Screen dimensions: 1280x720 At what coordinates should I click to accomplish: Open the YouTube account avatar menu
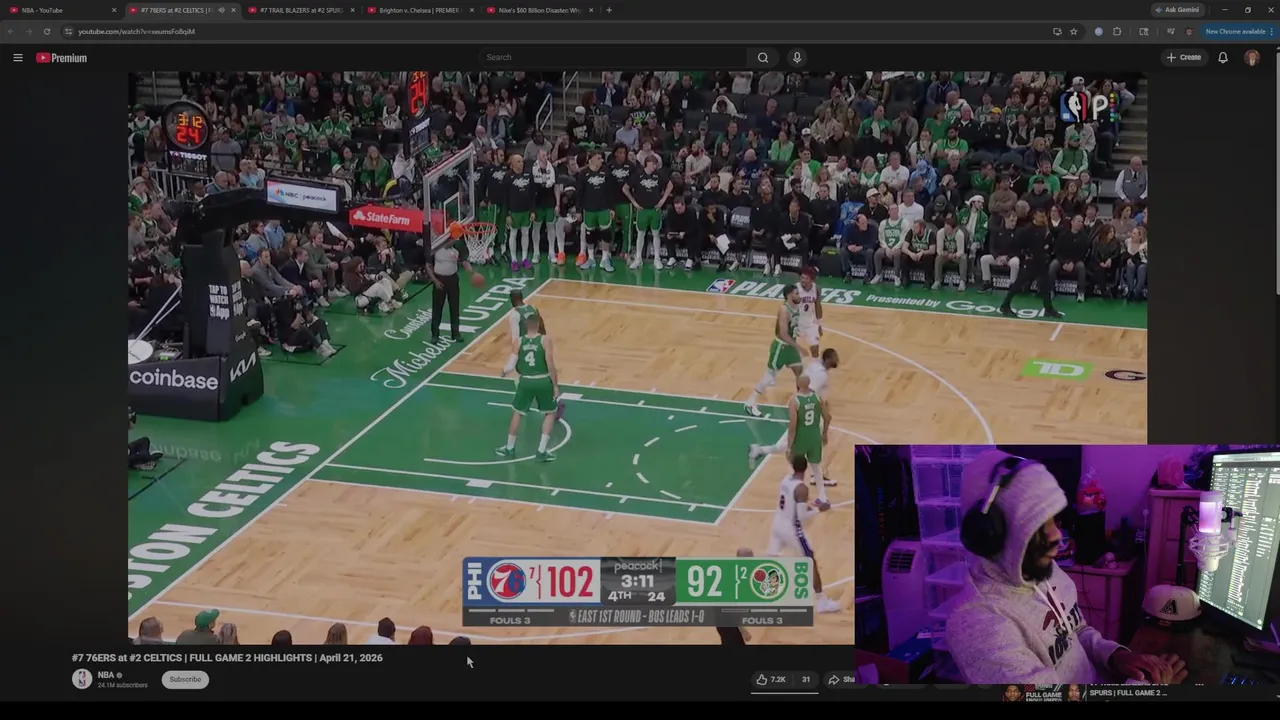point(1252,58)
